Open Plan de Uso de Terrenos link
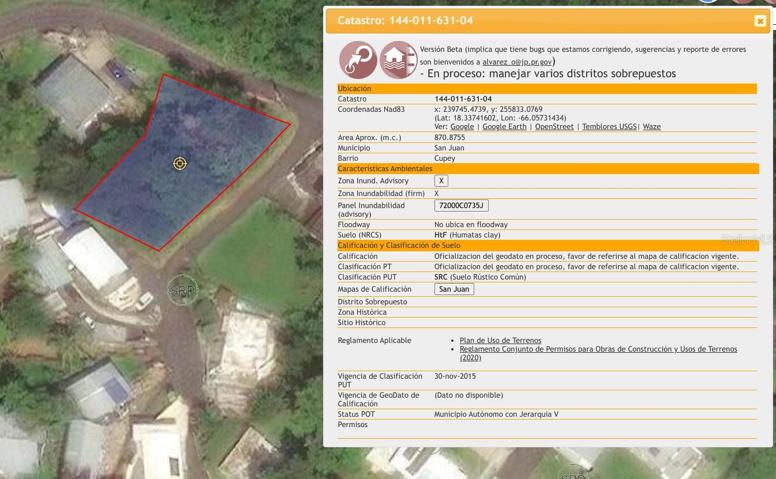Screen dimensions: 776x479 (500, 340)
